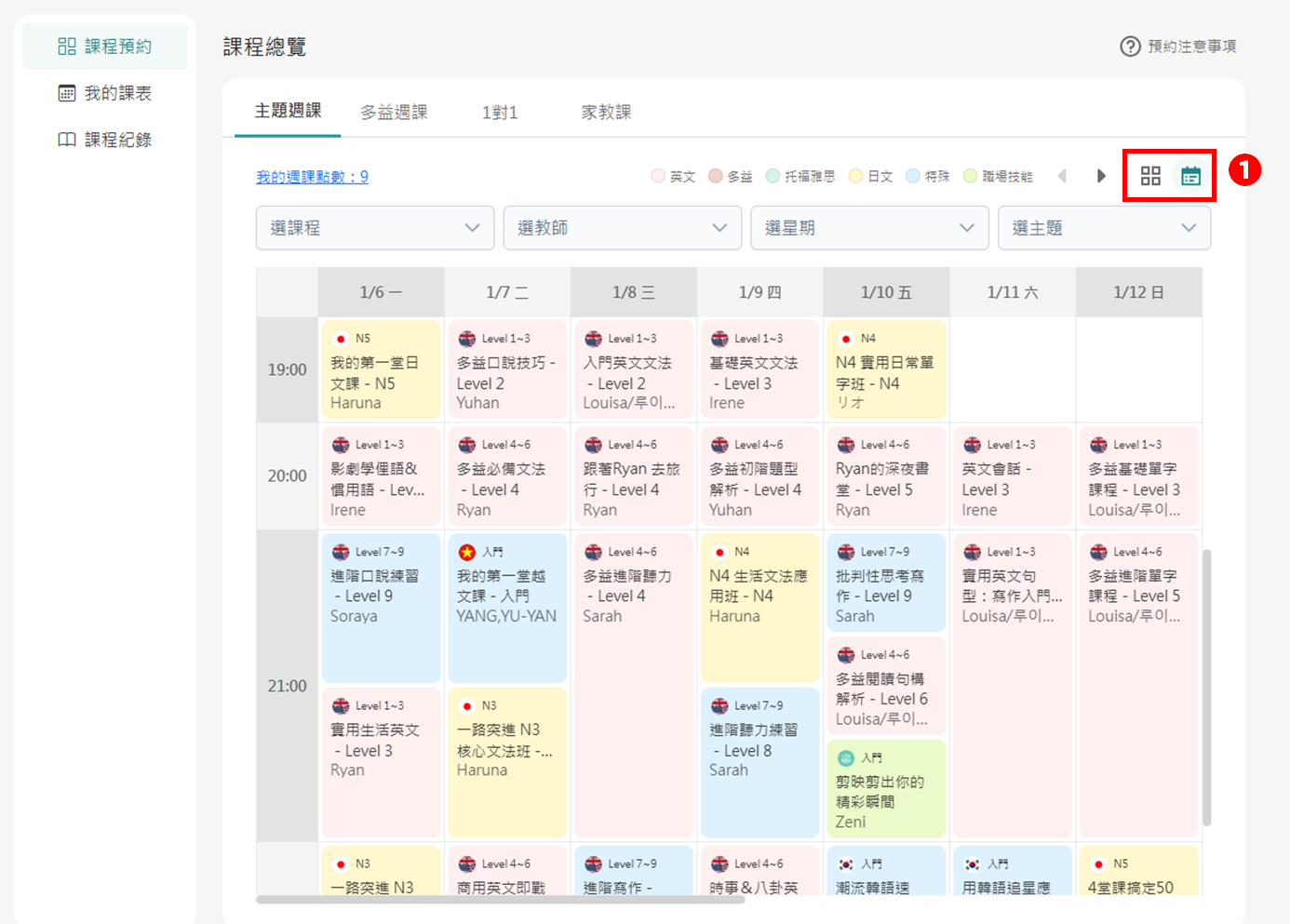Toggle the 多益 color filter swatch
The height and width of the screenshot is (924, 1290).
pos(716,176)
